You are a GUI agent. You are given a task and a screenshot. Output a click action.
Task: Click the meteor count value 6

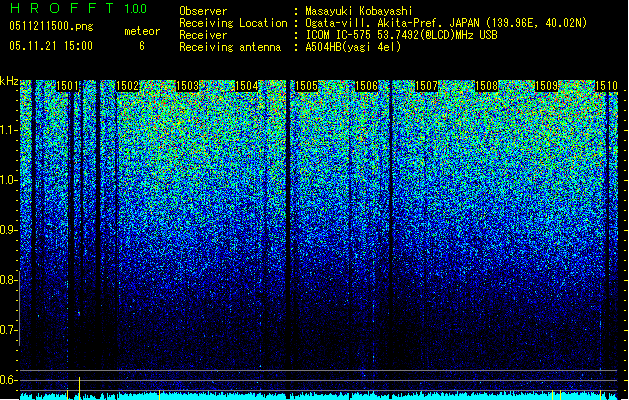142,46
